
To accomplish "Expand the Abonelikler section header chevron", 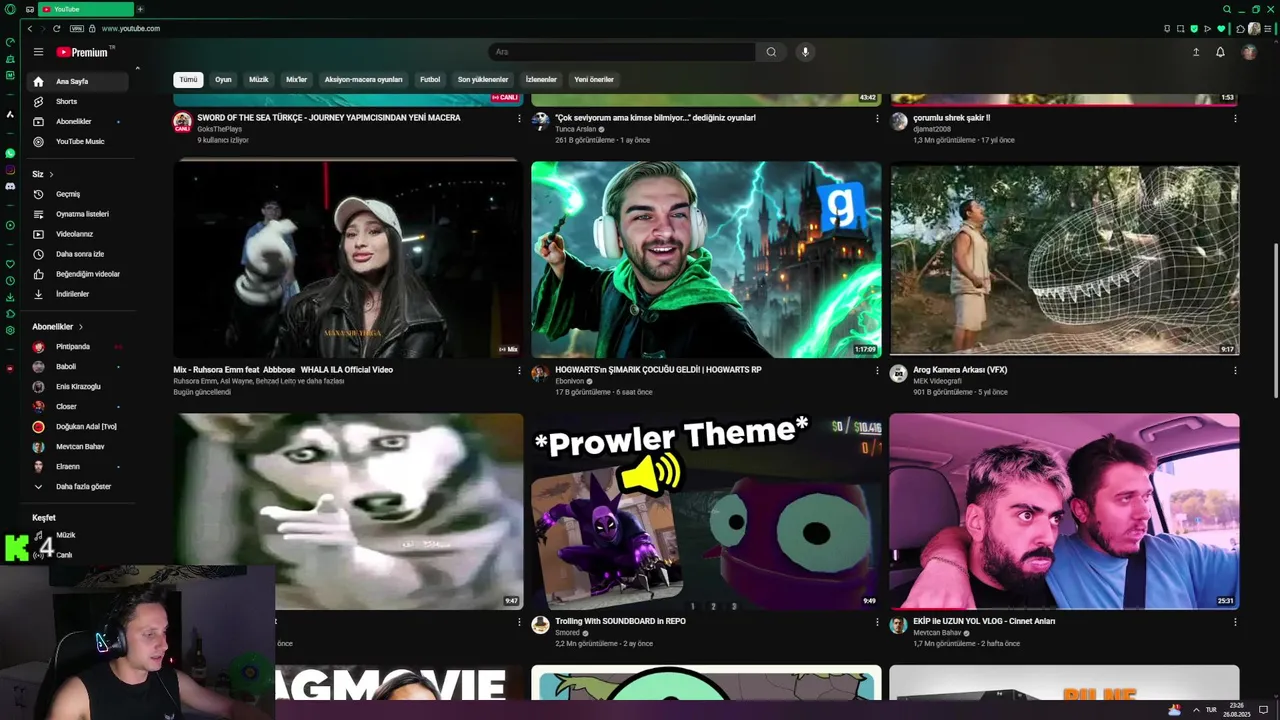I will (81, 327).
